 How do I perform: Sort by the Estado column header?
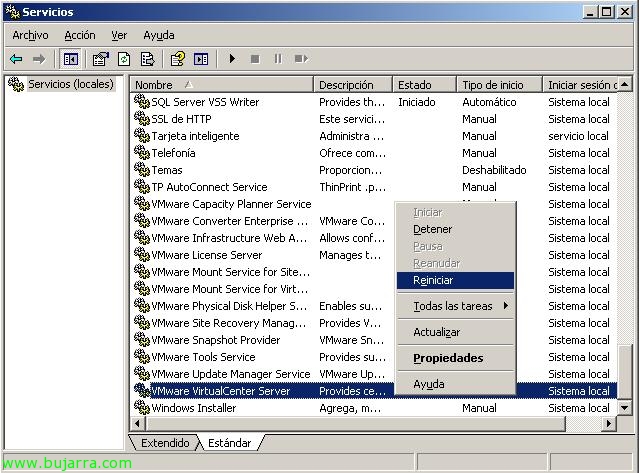point(425,85)
